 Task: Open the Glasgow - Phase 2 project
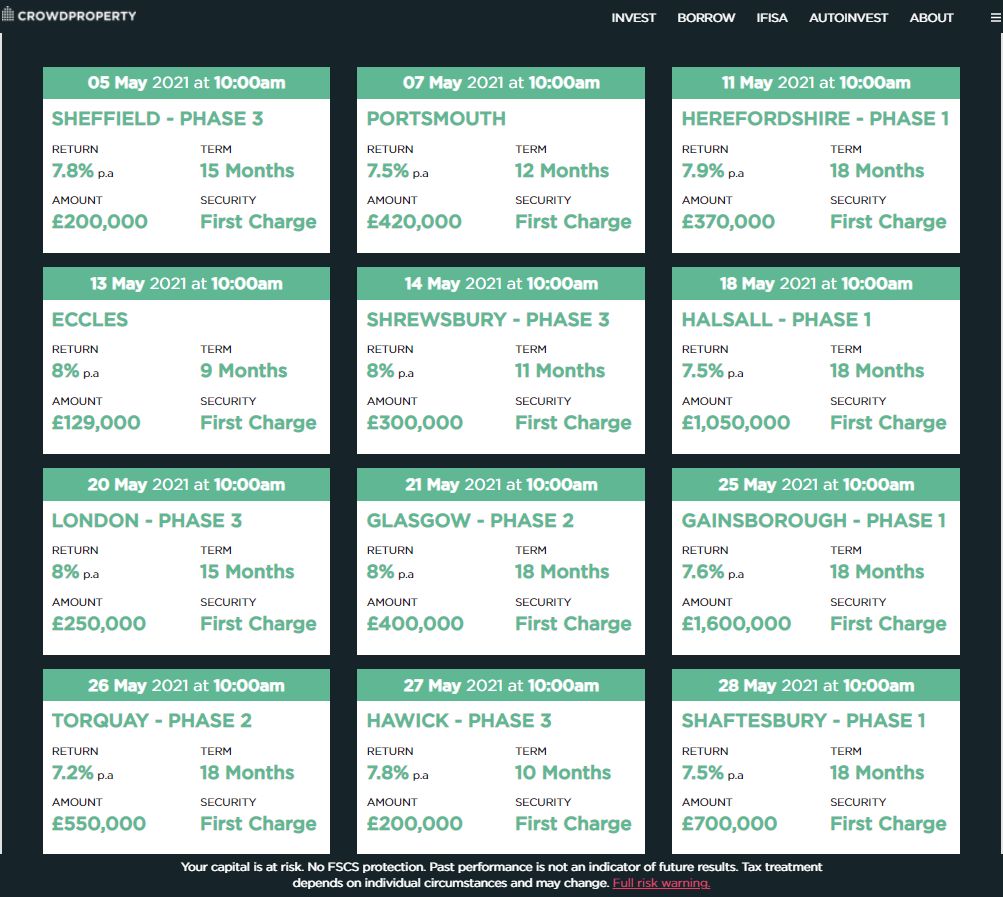click(x=470, y=520)
